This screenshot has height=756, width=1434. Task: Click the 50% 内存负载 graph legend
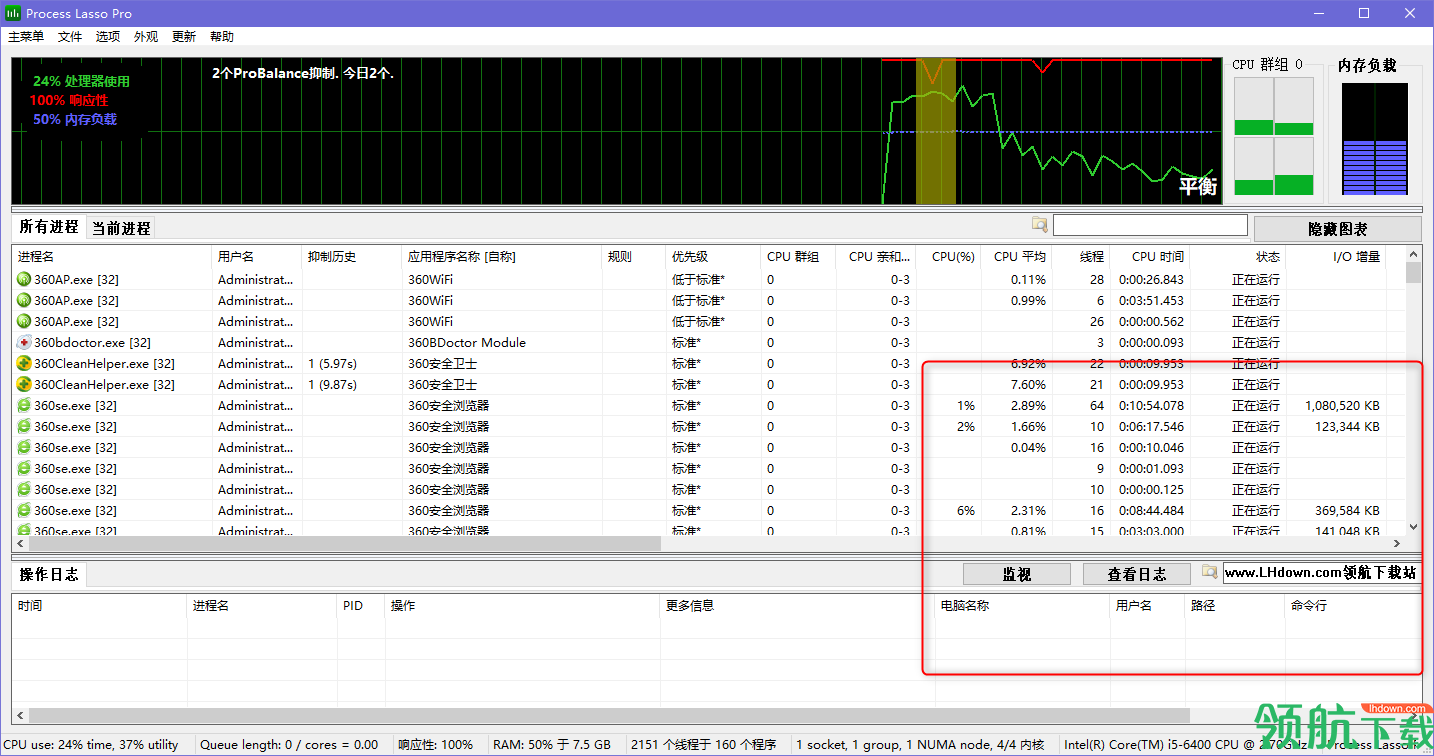pyautogui.click(x=74, y=119)
